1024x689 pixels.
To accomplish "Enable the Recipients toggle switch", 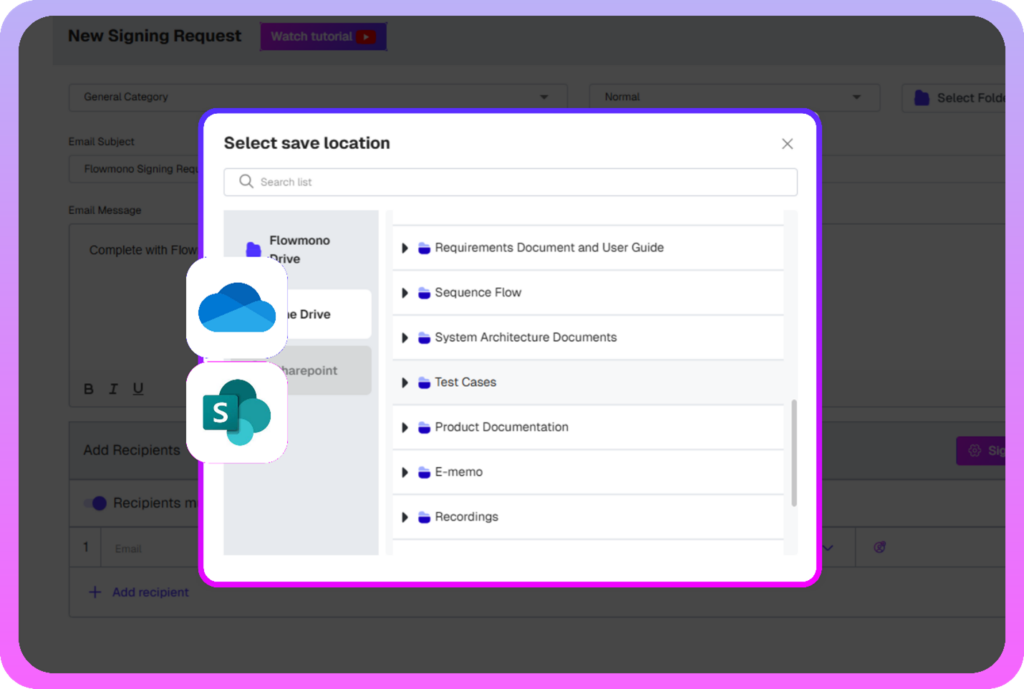I will (x=97, y=503).
